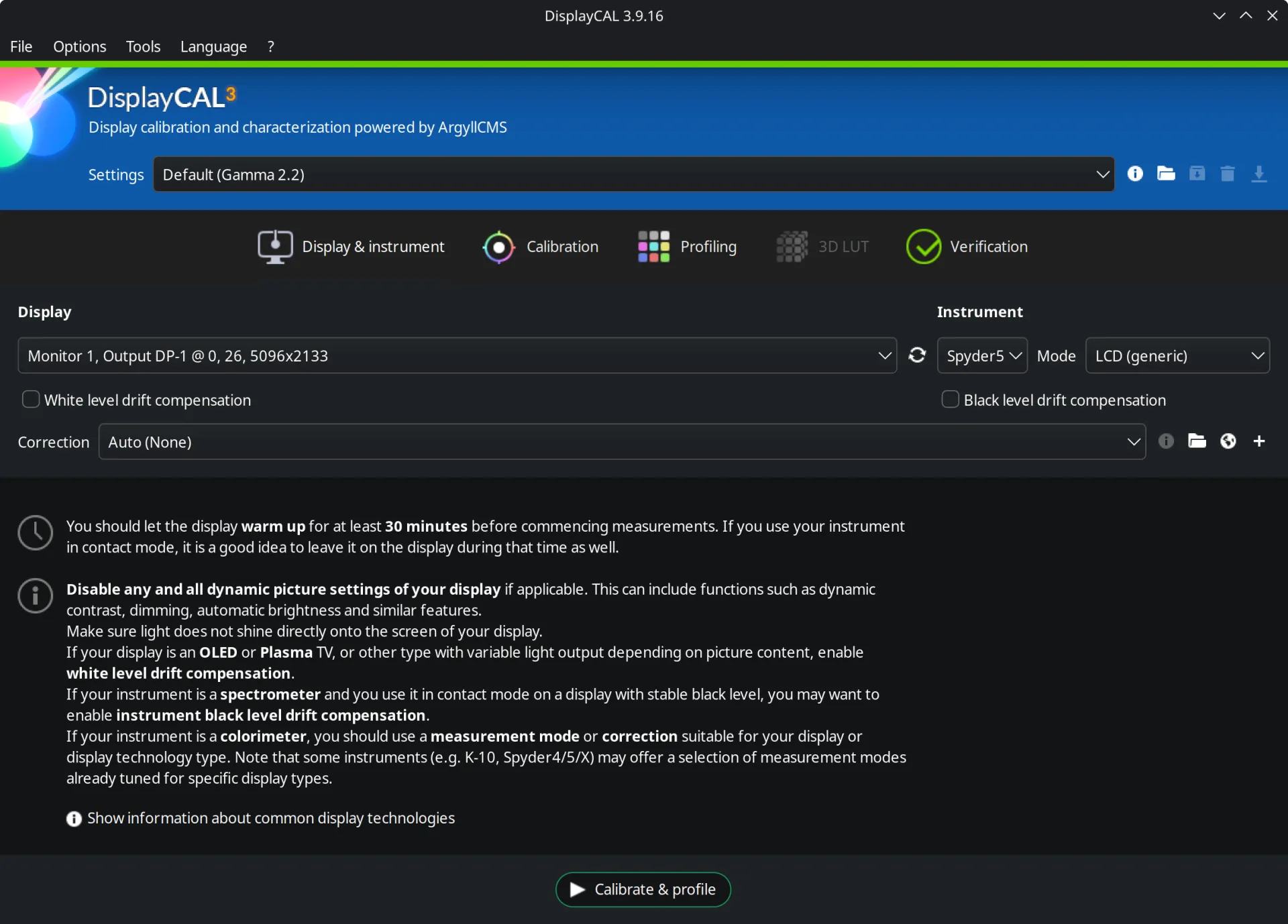Delete the current settings preset

(1228, 174)
